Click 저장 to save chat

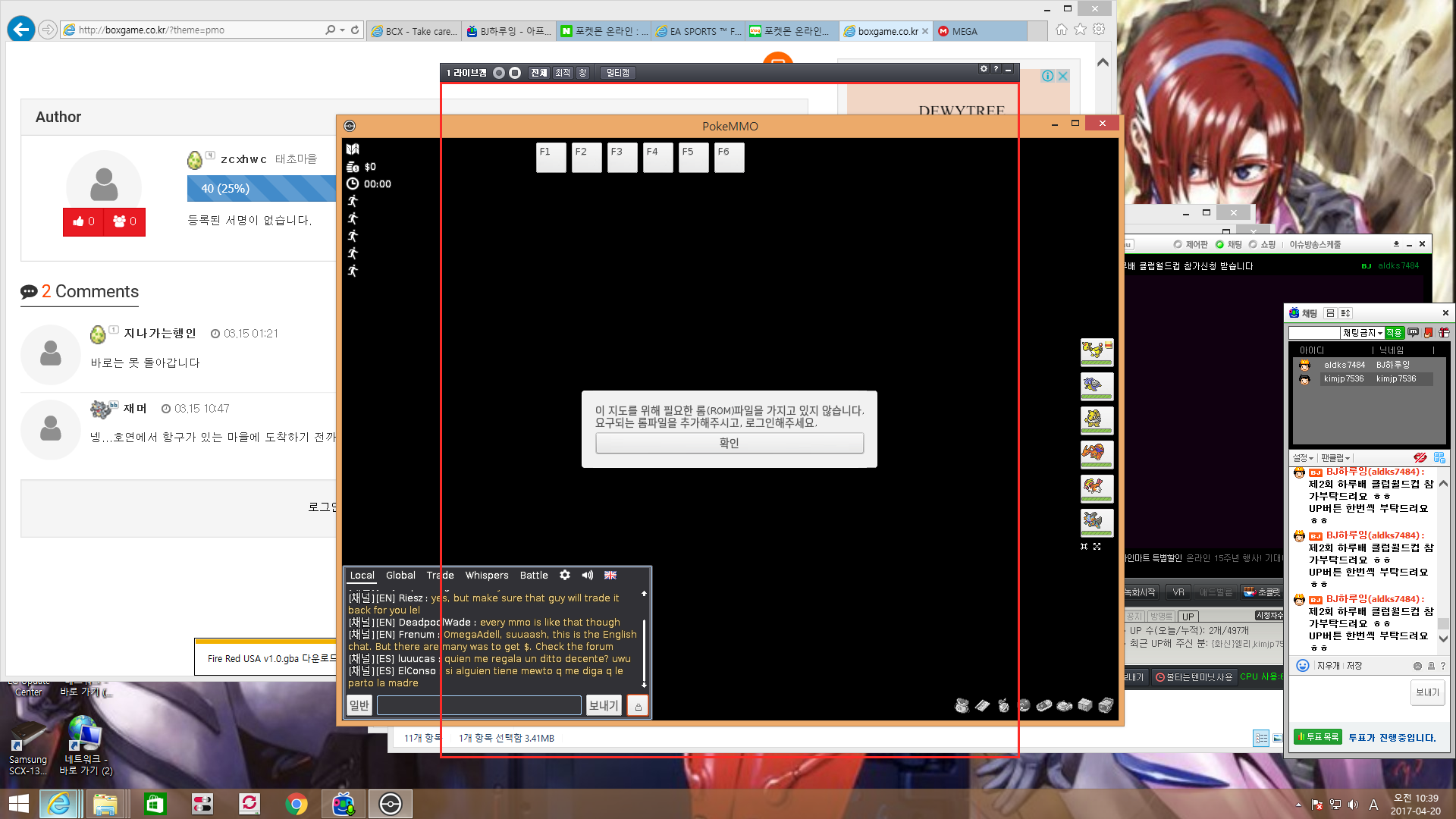coord(1354,666)
